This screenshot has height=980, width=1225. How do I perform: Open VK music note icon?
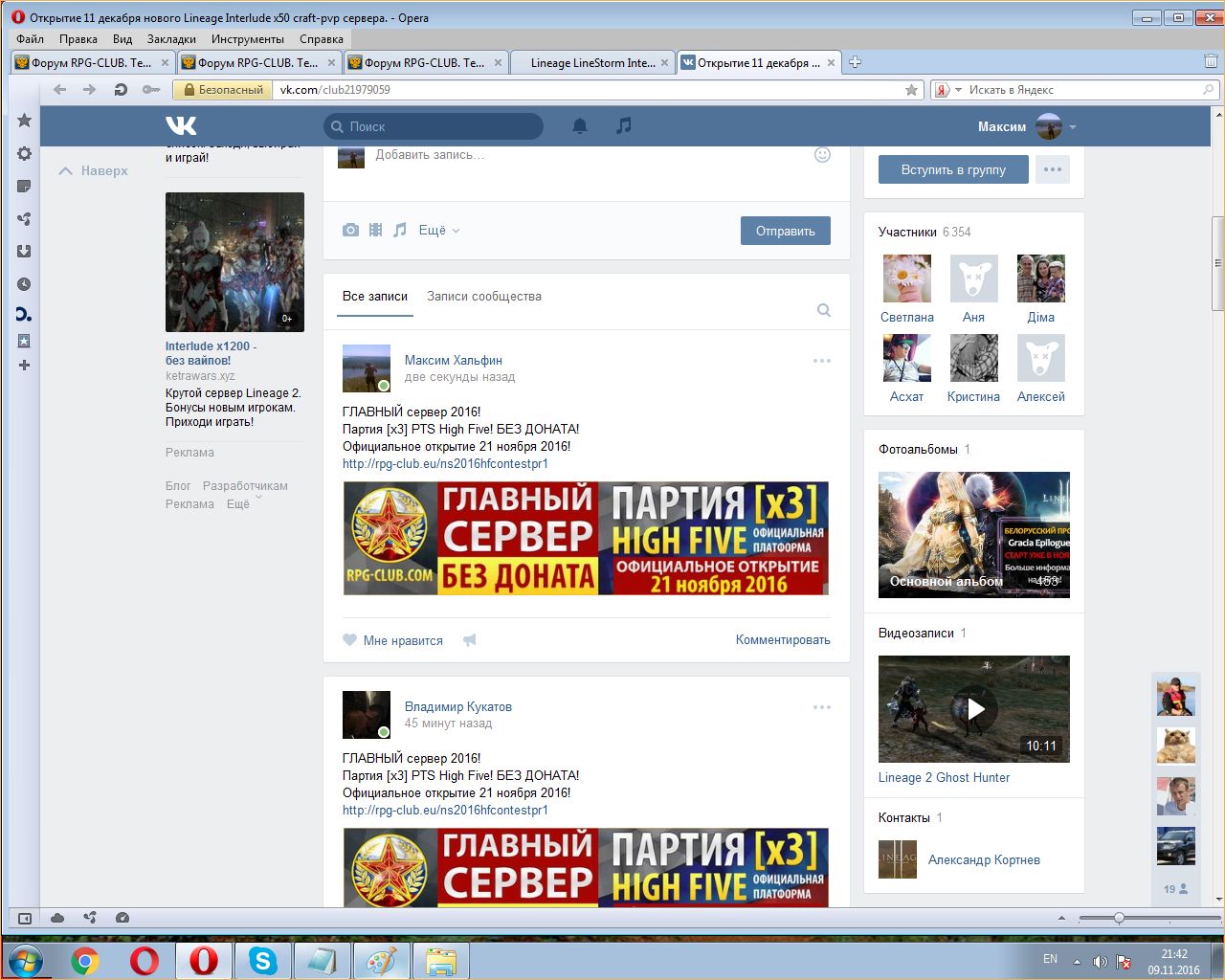[x=624, y=126]
